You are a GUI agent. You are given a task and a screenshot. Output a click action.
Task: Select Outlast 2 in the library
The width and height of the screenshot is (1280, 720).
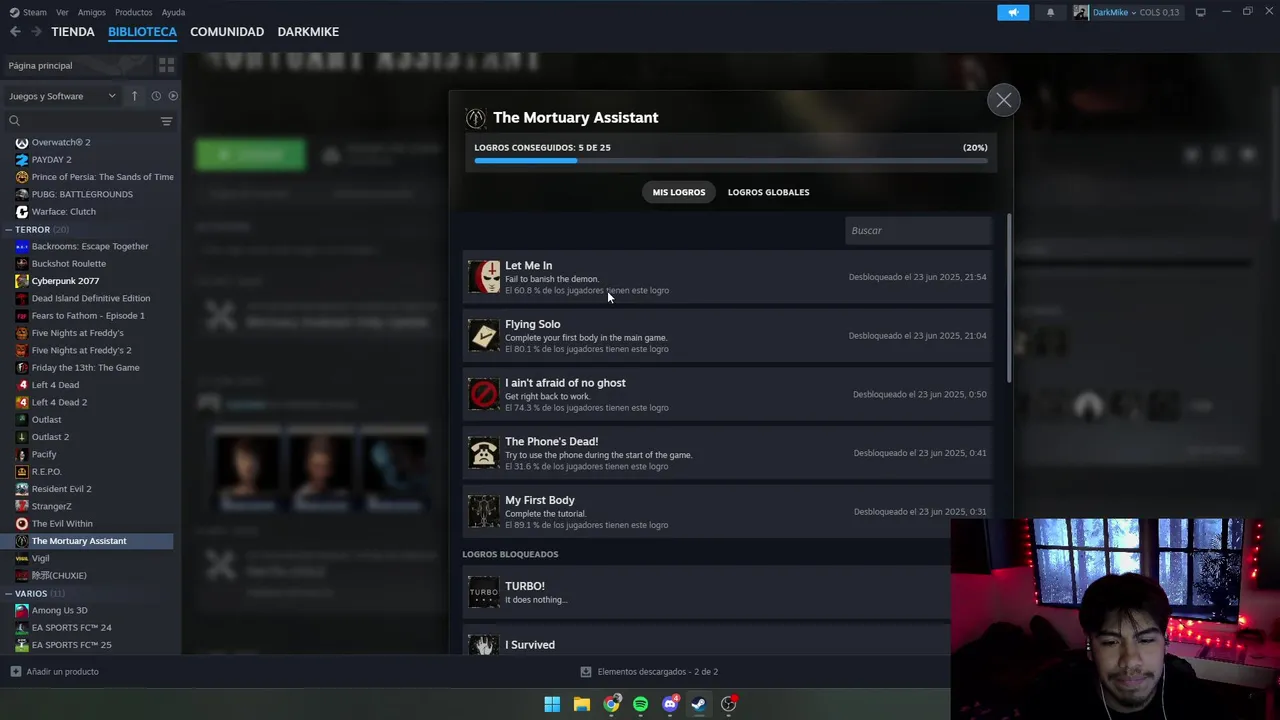(50, 437)
